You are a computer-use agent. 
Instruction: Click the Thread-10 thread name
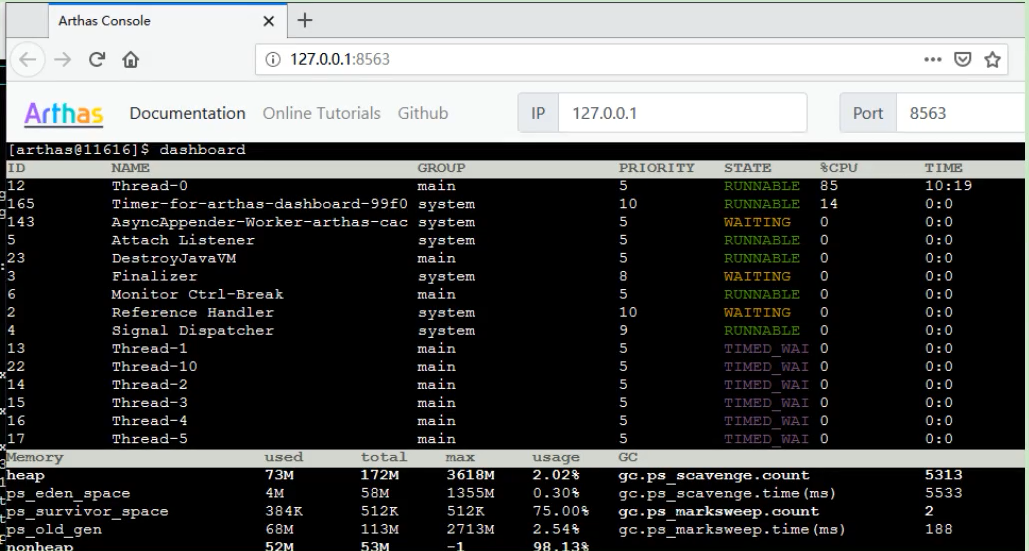coord(154,366)
